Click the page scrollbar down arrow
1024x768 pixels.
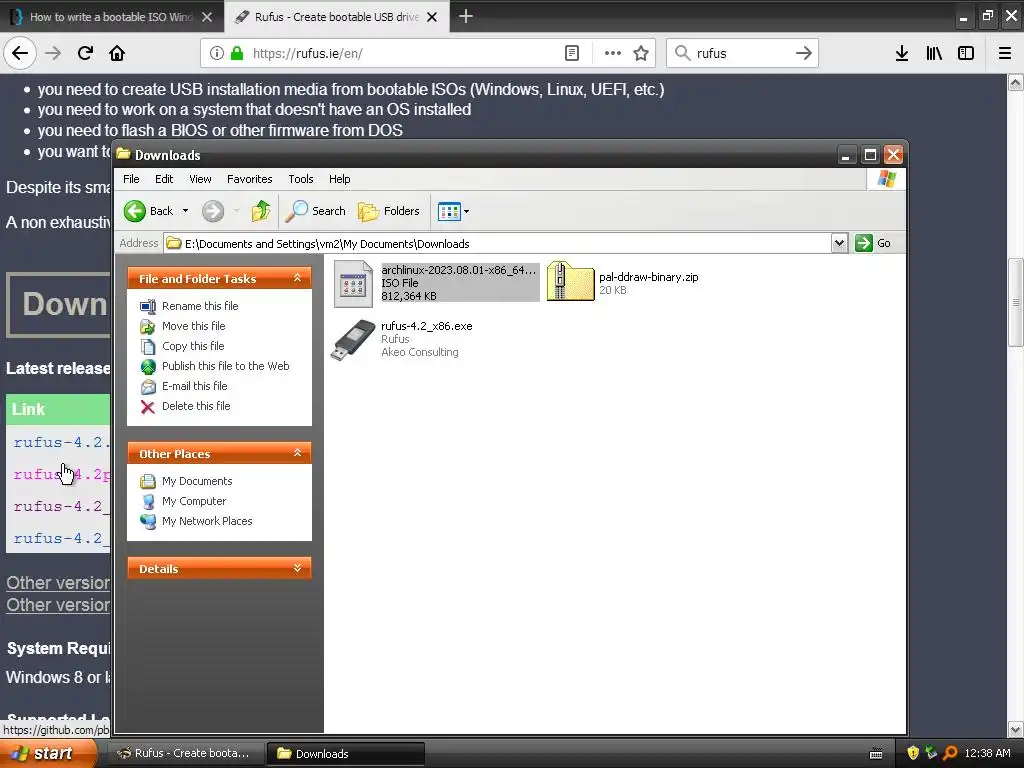(x=1016, y=729)
